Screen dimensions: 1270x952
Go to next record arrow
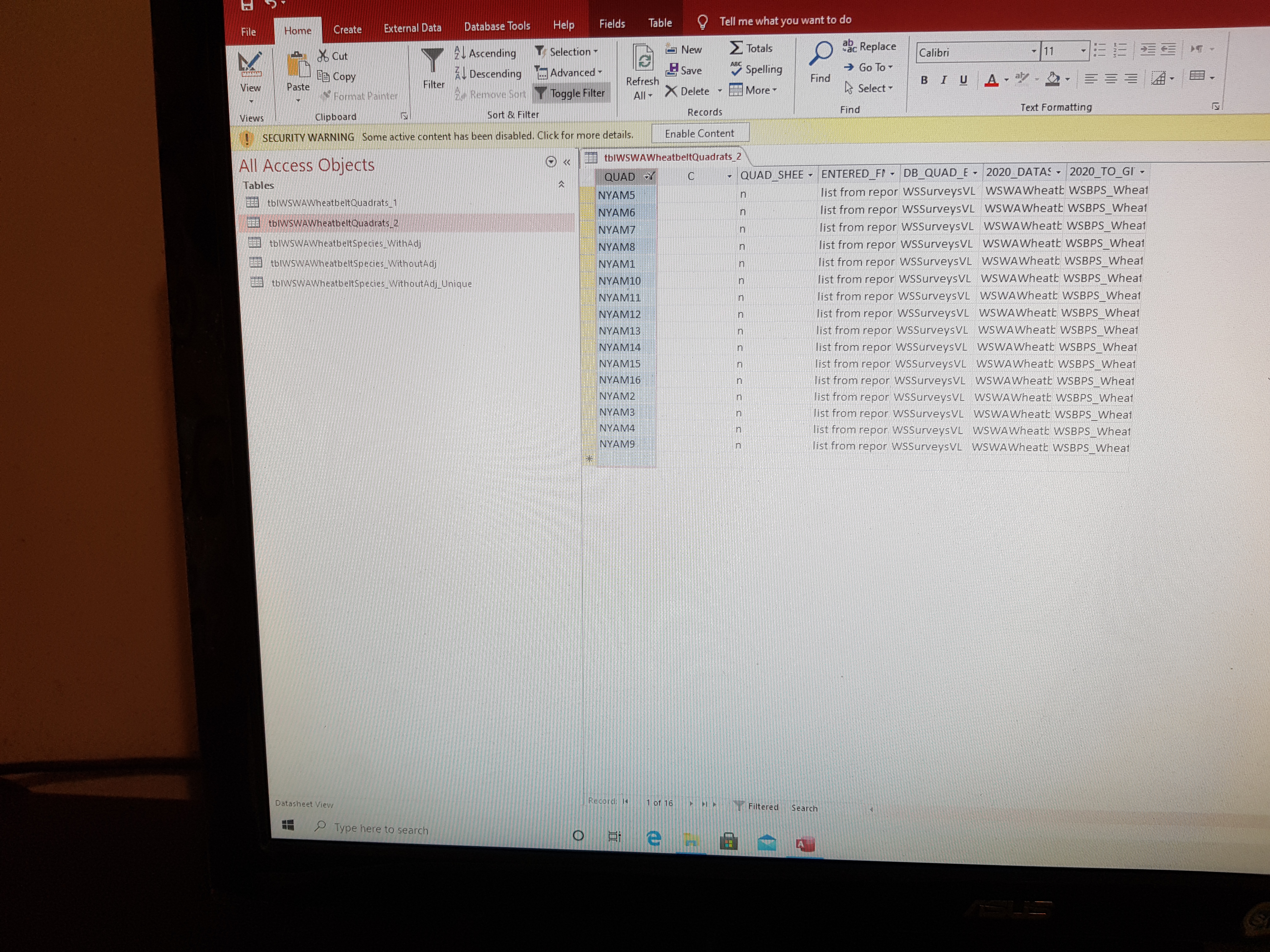(691, 803)
